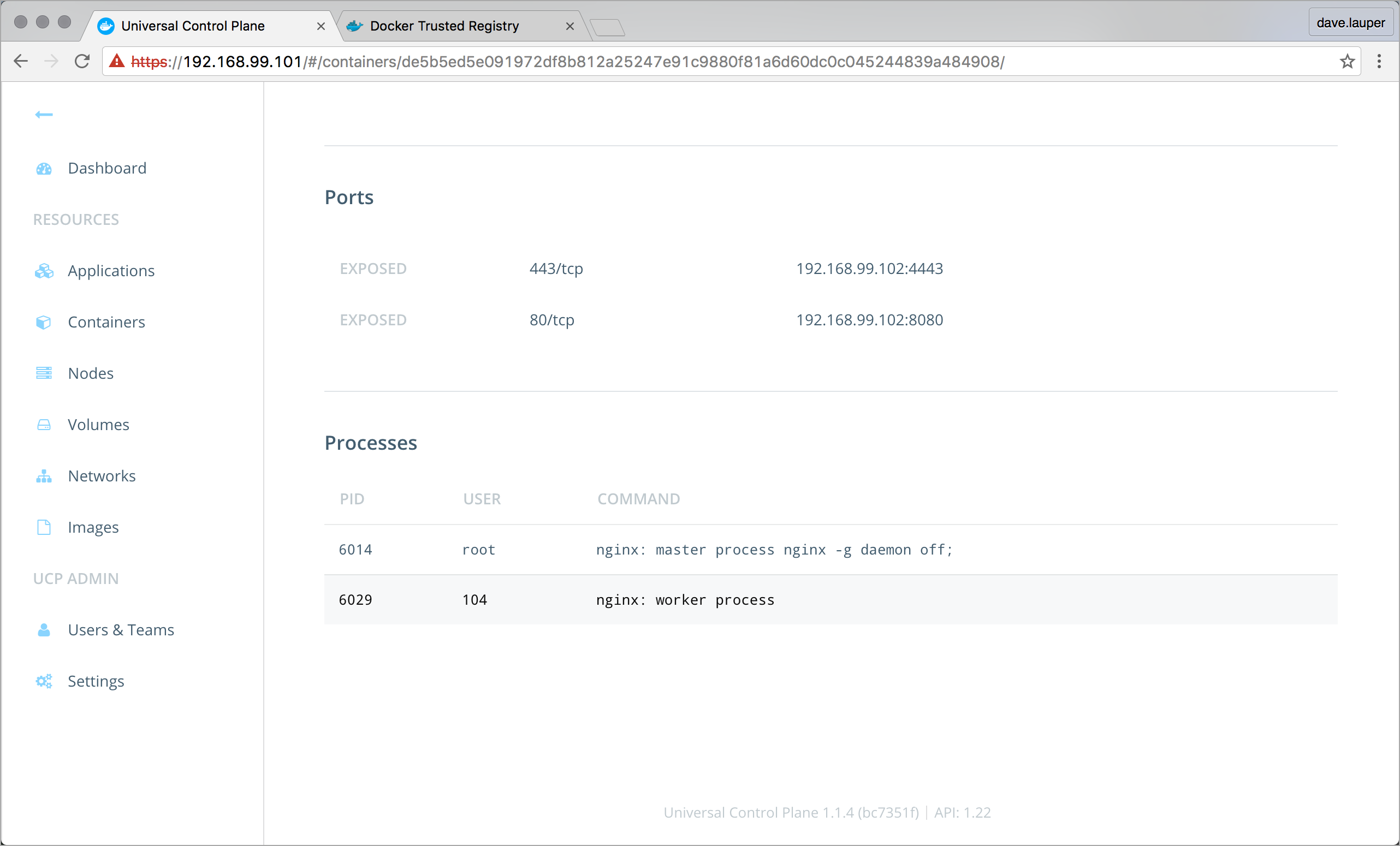The width and height of the screenshot is (1400, 846).
Task: Click the Containers box icon
Action: pyautogui.click(x=44, y=323)
